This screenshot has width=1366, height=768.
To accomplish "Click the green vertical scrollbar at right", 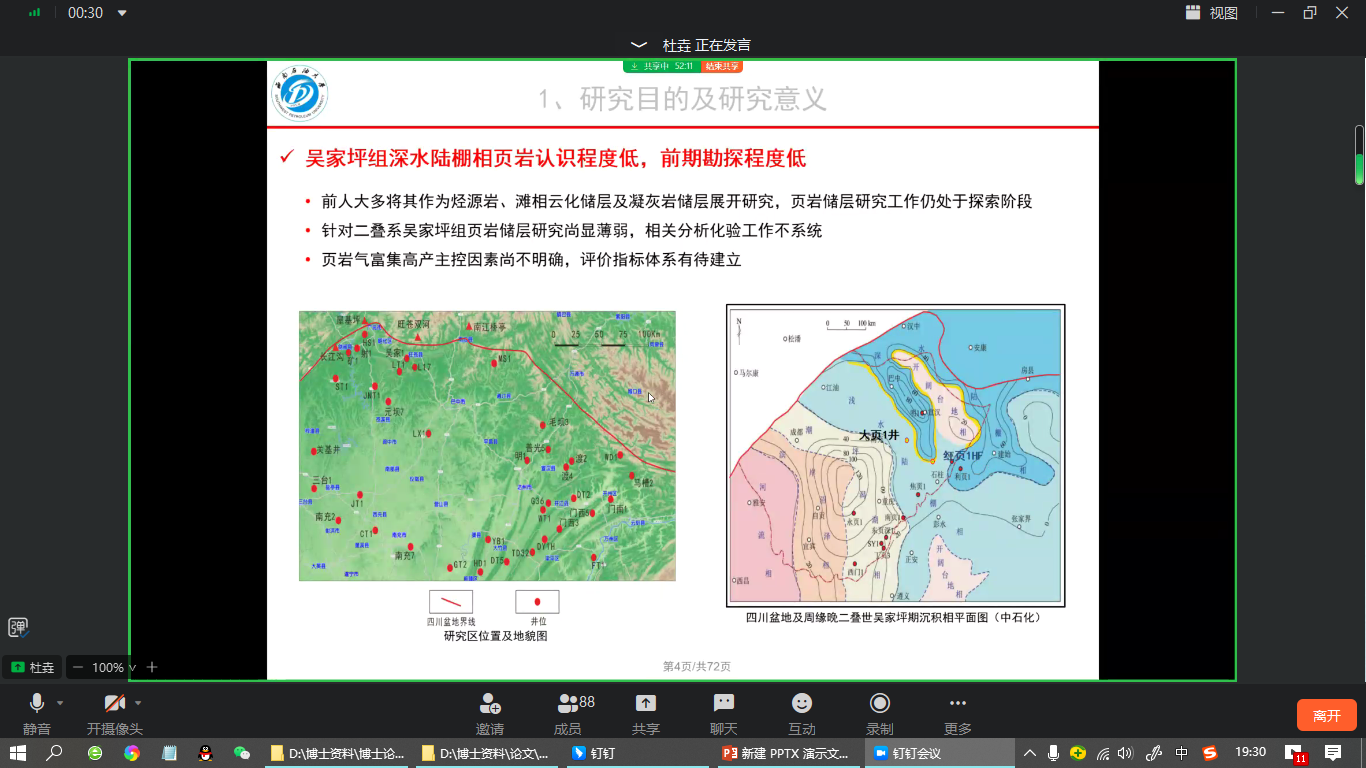I will [x=1359, y=155].
